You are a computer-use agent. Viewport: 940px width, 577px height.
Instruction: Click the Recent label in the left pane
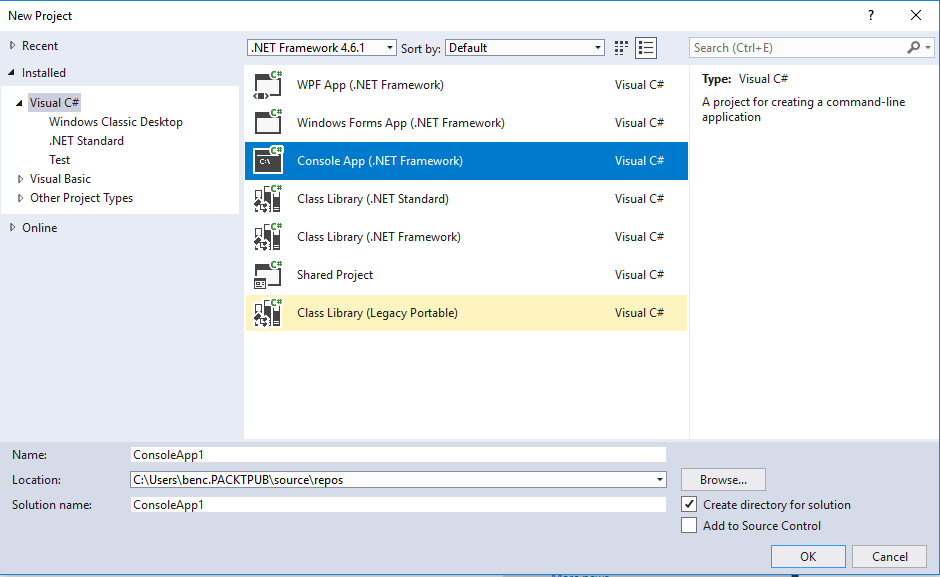point(40,46)
